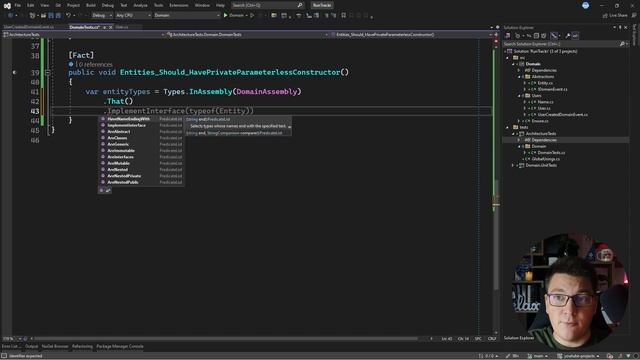Image resolution: width=640 pixels, height=360 pixels.
Task: Select IDomainEvent.cs in Solution Explorer
Action: pyautogui.click(x=553, y=89)
